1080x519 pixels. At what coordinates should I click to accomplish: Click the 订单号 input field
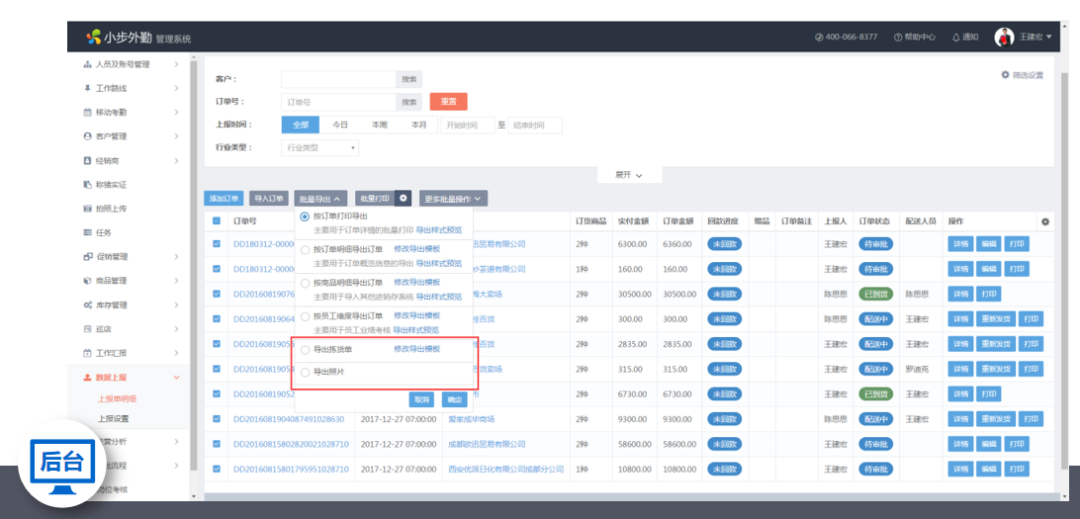[338, 102]
